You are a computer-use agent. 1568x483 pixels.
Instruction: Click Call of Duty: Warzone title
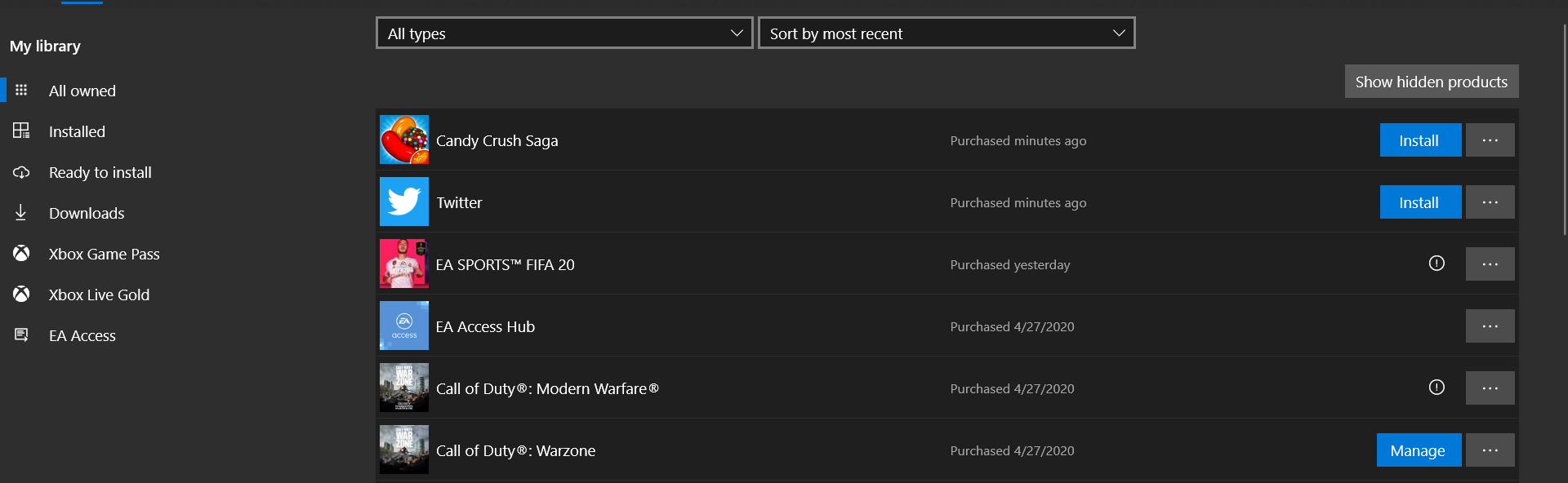coord(516,450)
